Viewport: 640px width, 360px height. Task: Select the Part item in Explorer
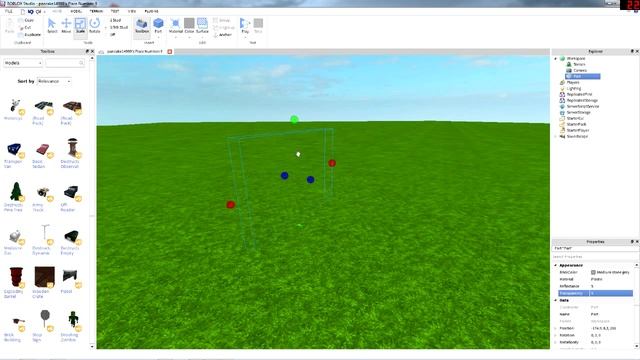(582, 76)
